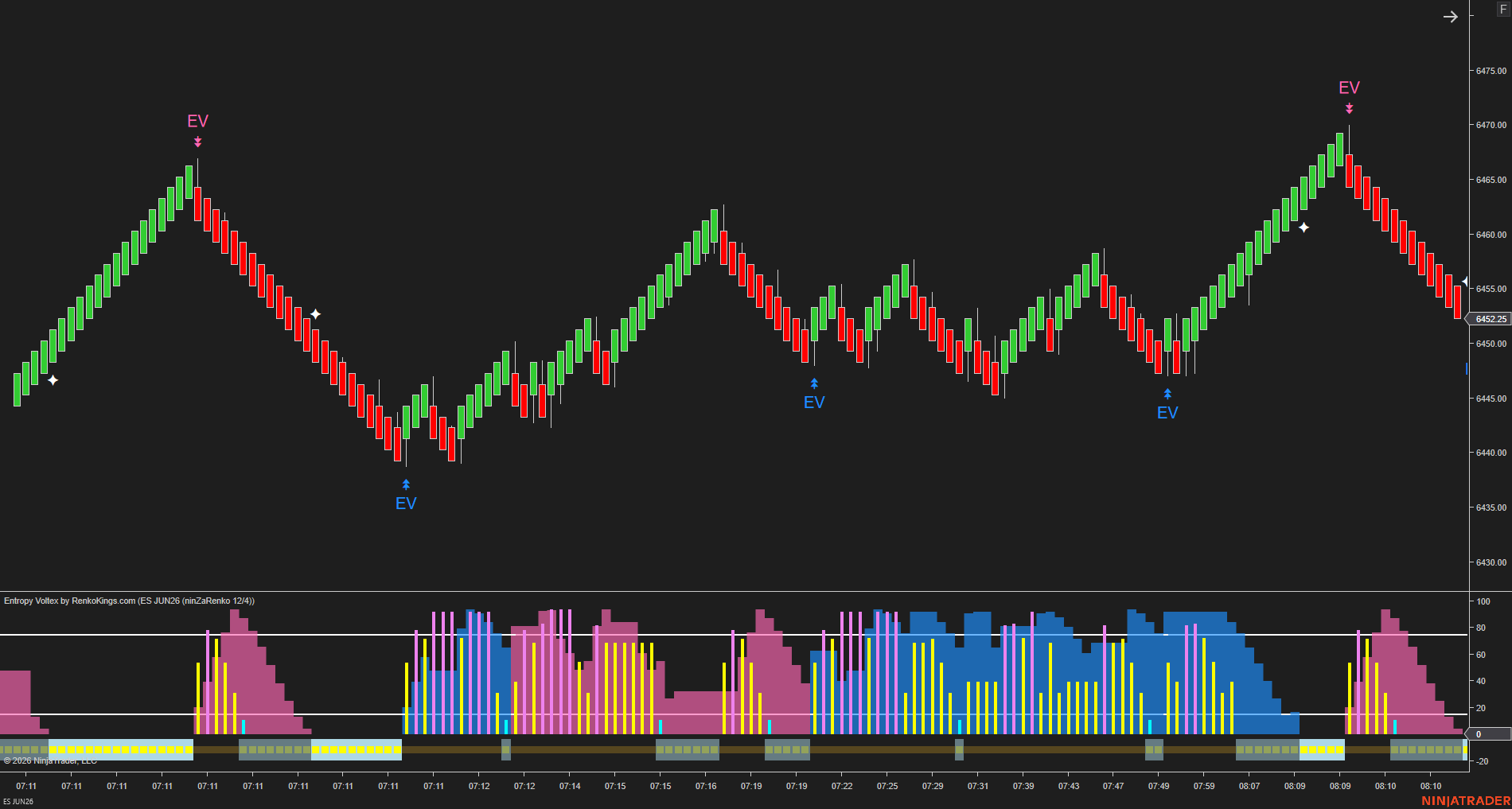Click the blue EV buy signal at the lowest swing
The height and width of the screenshot is (809, 1512).
[x=406, y=503]
